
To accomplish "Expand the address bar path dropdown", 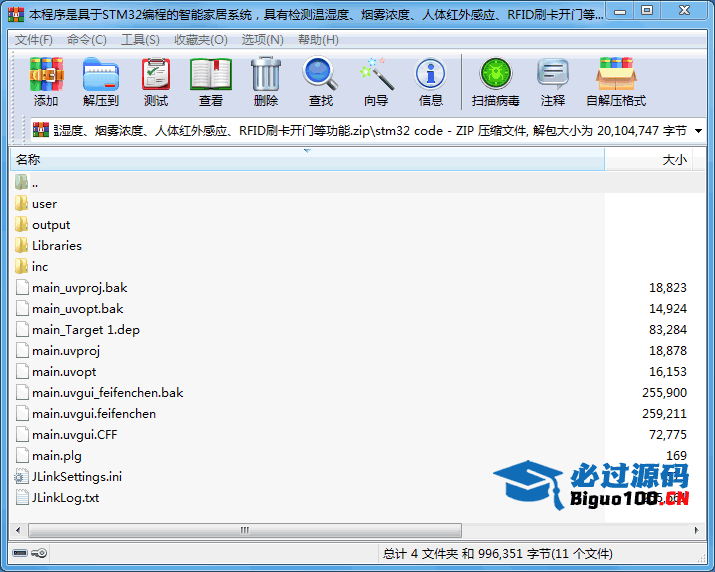I will (x=697, y=131).
